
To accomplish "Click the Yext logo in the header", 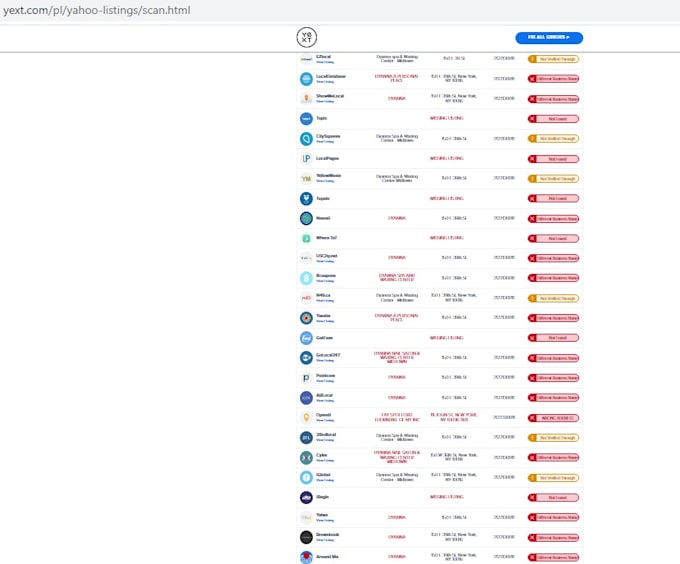I will [307, 37].
